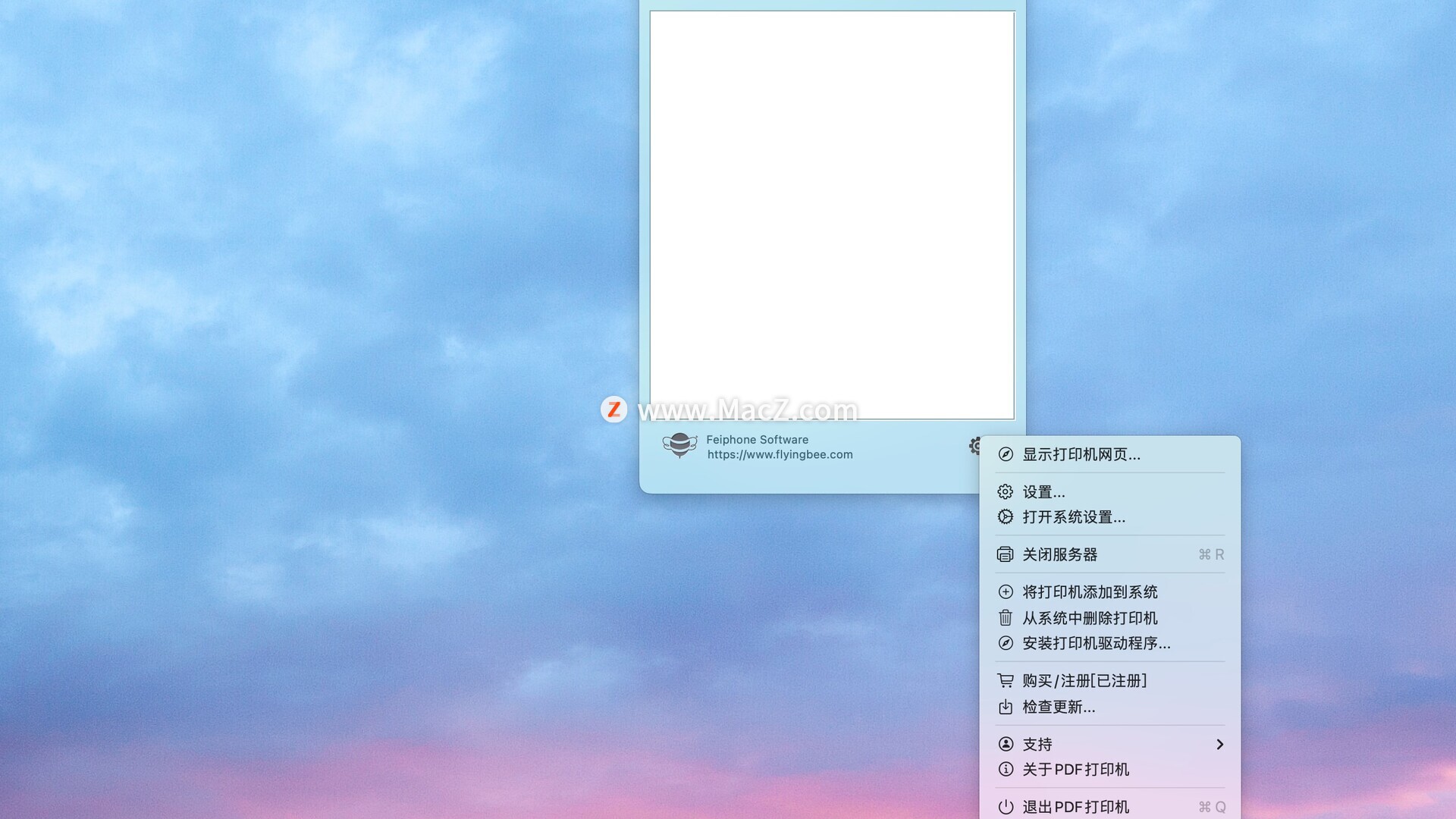Open 设置... from the gear menu

tap(1043, 492)
